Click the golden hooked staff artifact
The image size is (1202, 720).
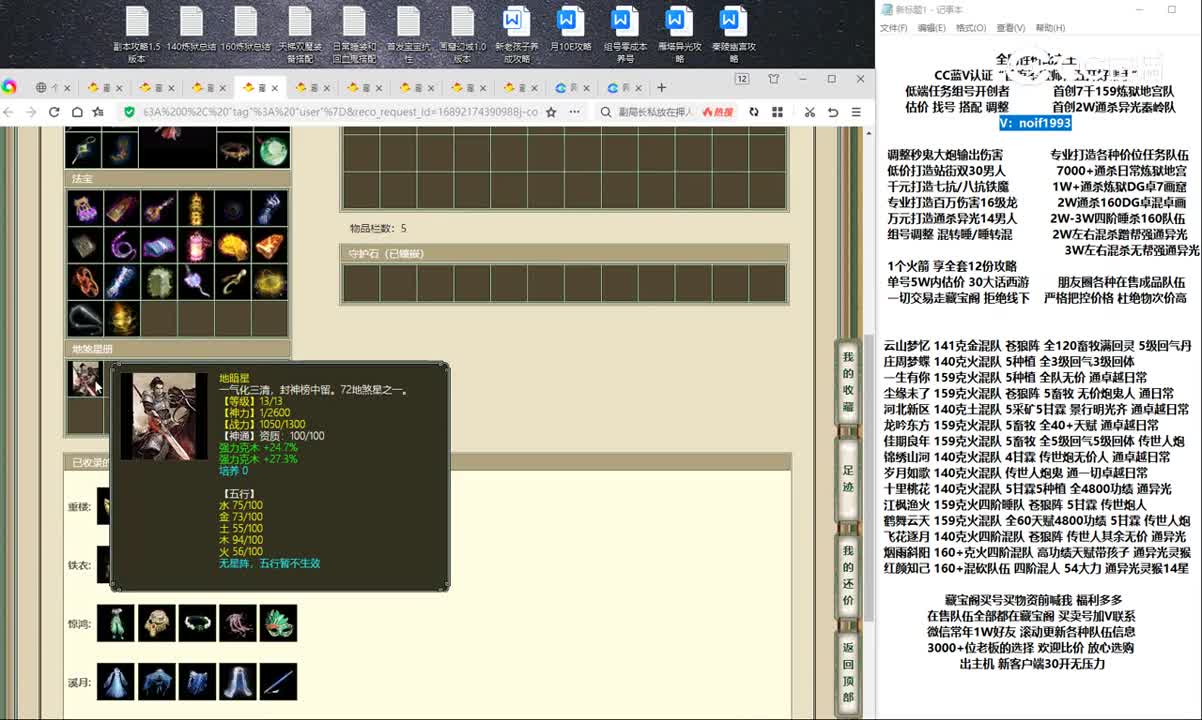[x=233, y=283]
